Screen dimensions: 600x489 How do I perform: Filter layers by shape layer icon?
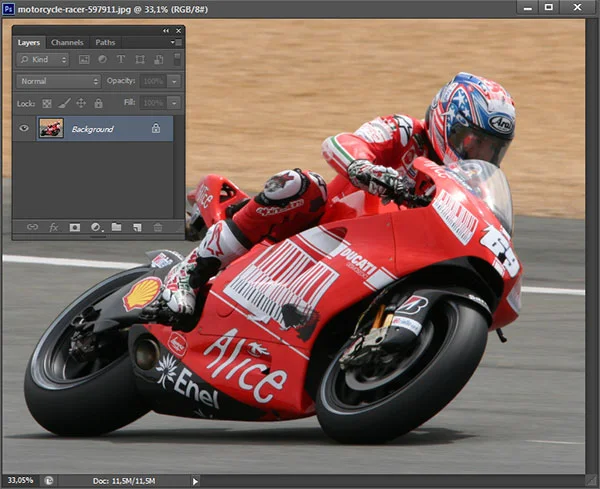coord(140,59)
